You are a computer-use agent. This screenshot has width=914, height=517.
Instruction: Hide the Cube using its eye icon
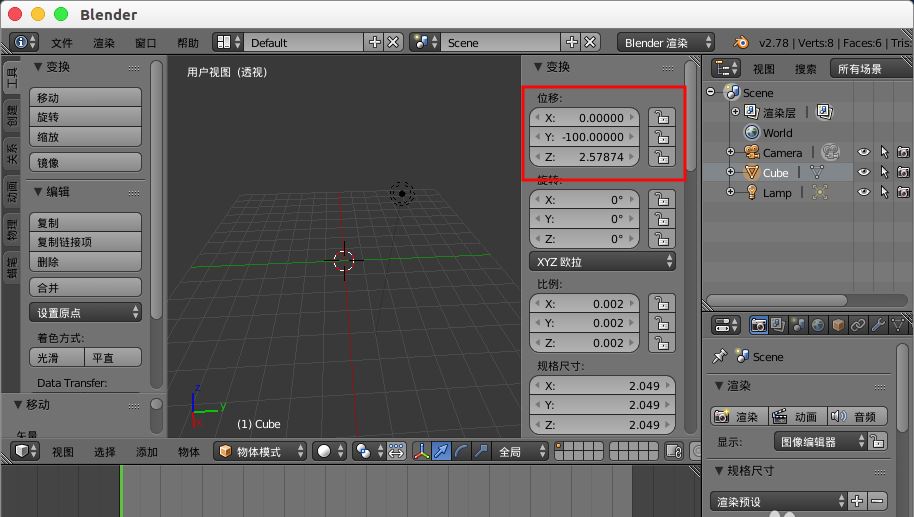click(x=864, y=172)
